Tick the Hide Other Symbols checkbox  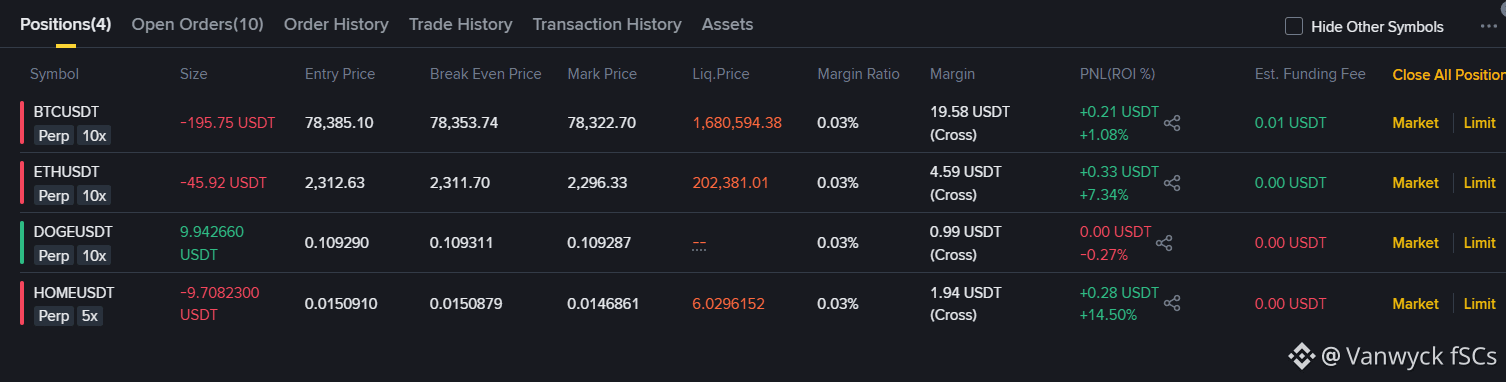click(x=1294, y=27)
